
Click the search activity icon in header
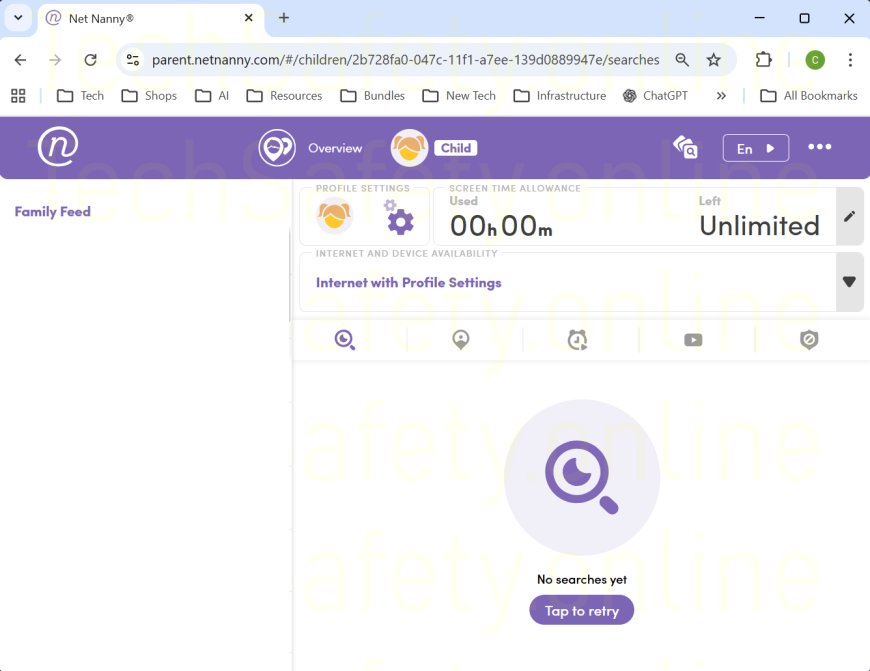685,148
